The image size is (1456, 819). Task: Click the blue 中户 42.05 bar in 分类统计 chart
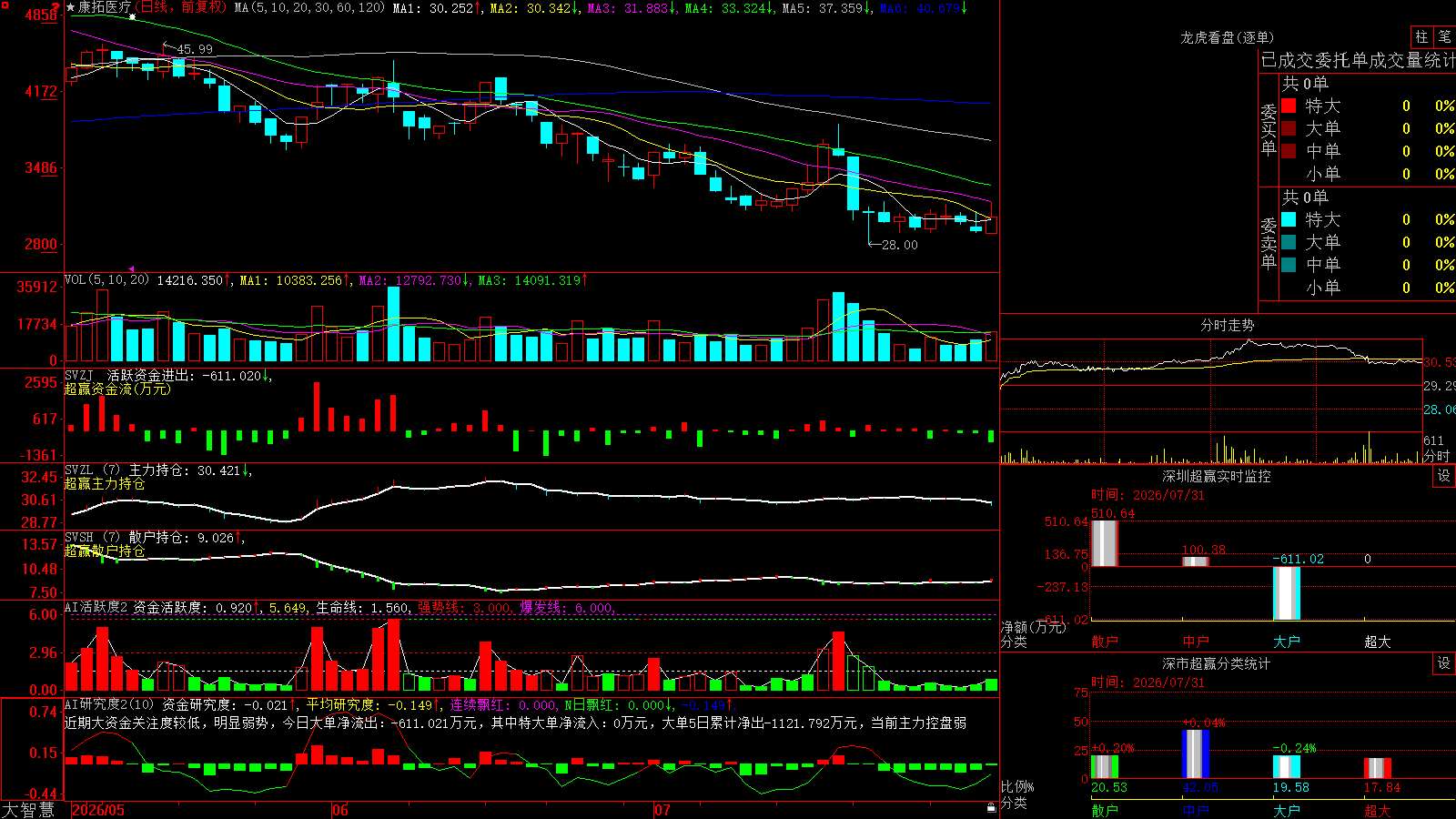1196,754
